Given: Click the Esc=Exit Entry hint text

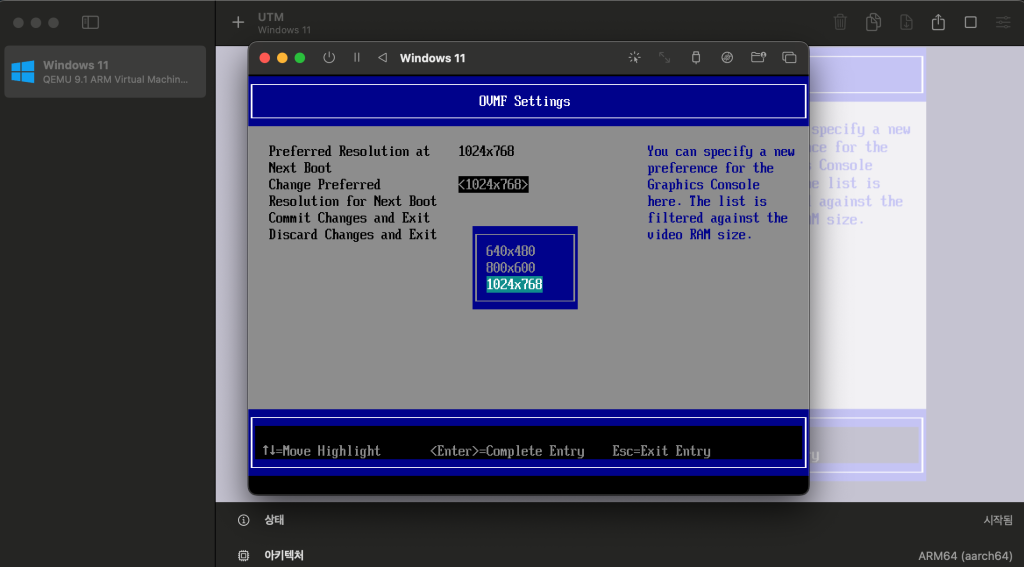Looking at the screenshot, I should (x=661, y=451).
